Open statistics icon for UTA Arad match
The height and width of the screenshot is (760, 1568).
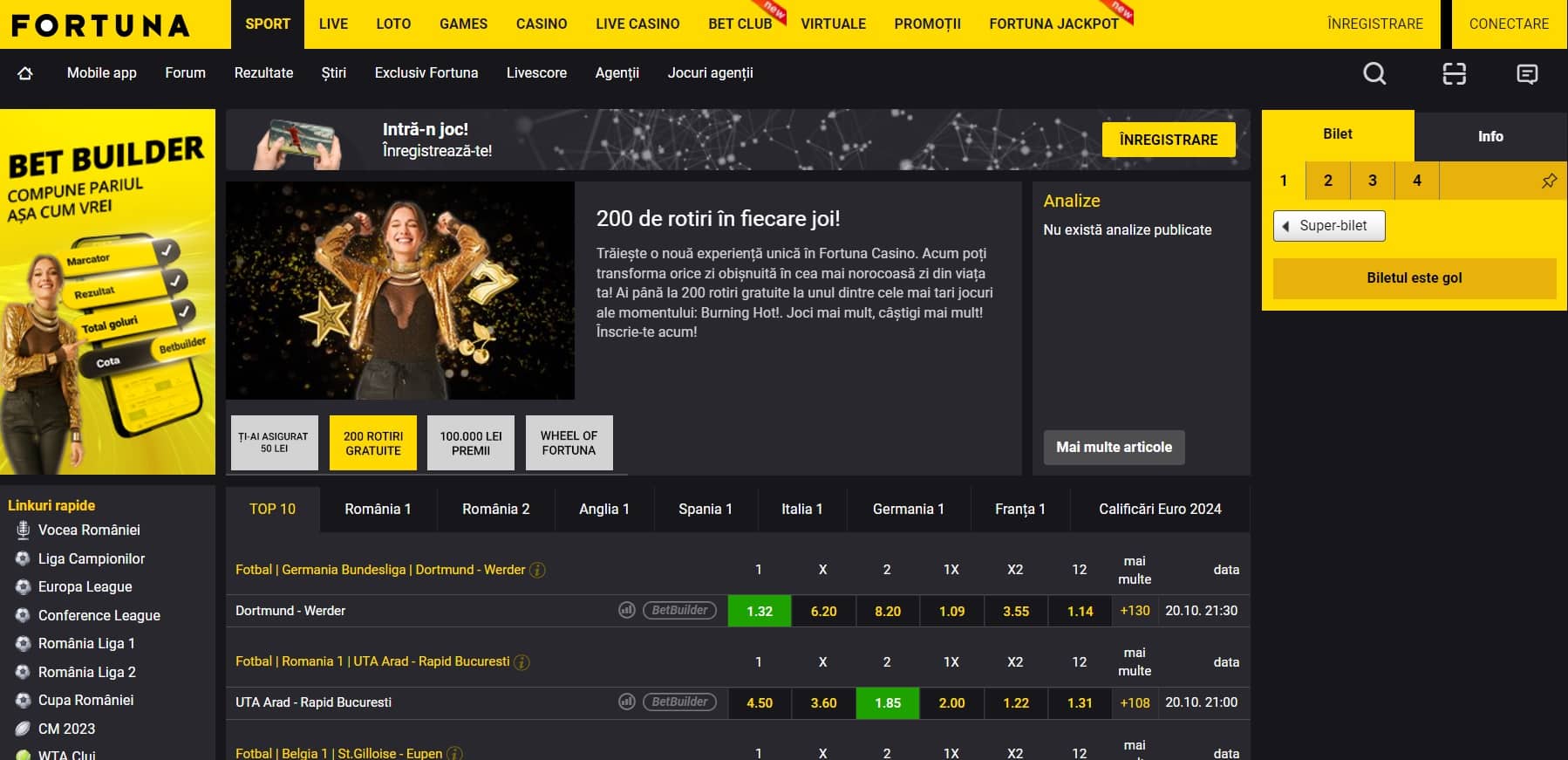tap(626, 702)
